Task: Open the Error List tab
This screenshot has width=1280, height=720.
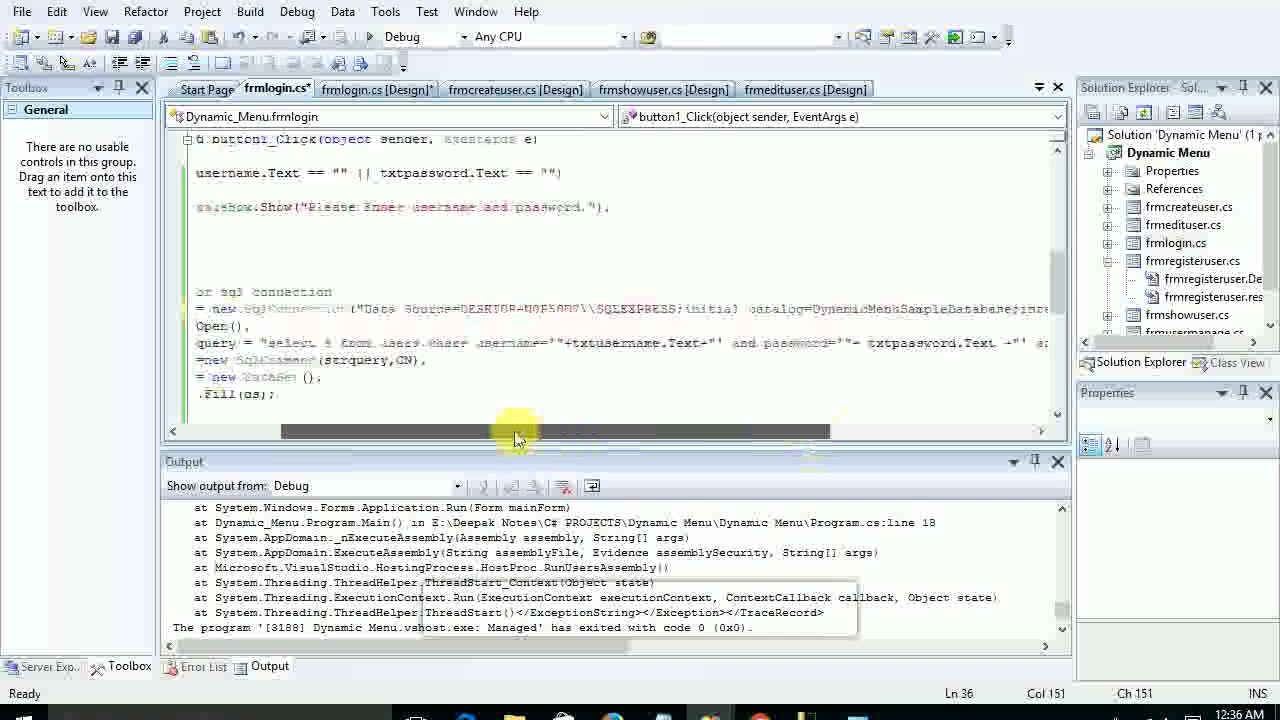Action: tap(196, 667)
